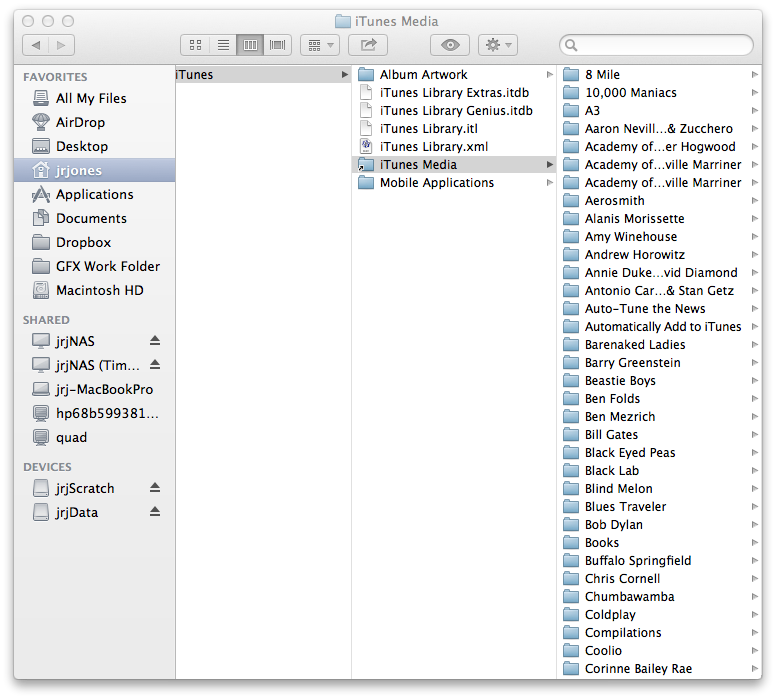Select jrjones home folder in sidebar
This screenshot has width=776, height=699.
point(94,170)
